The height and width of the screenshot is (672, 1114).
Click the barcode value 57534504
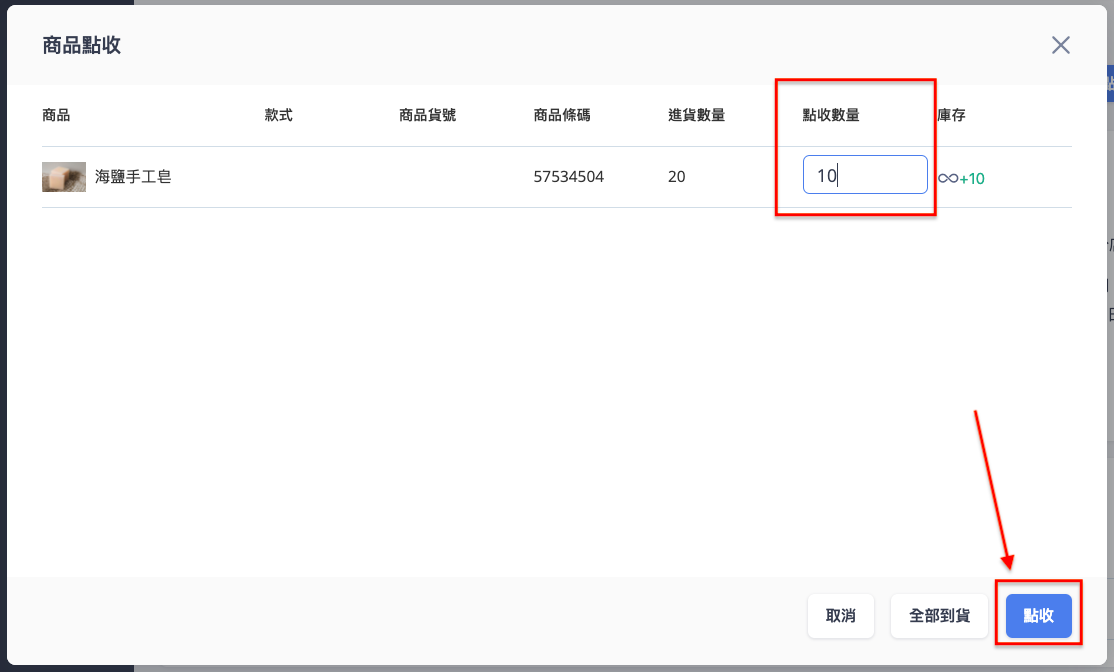pyautogui.click(x=568, y=177)
